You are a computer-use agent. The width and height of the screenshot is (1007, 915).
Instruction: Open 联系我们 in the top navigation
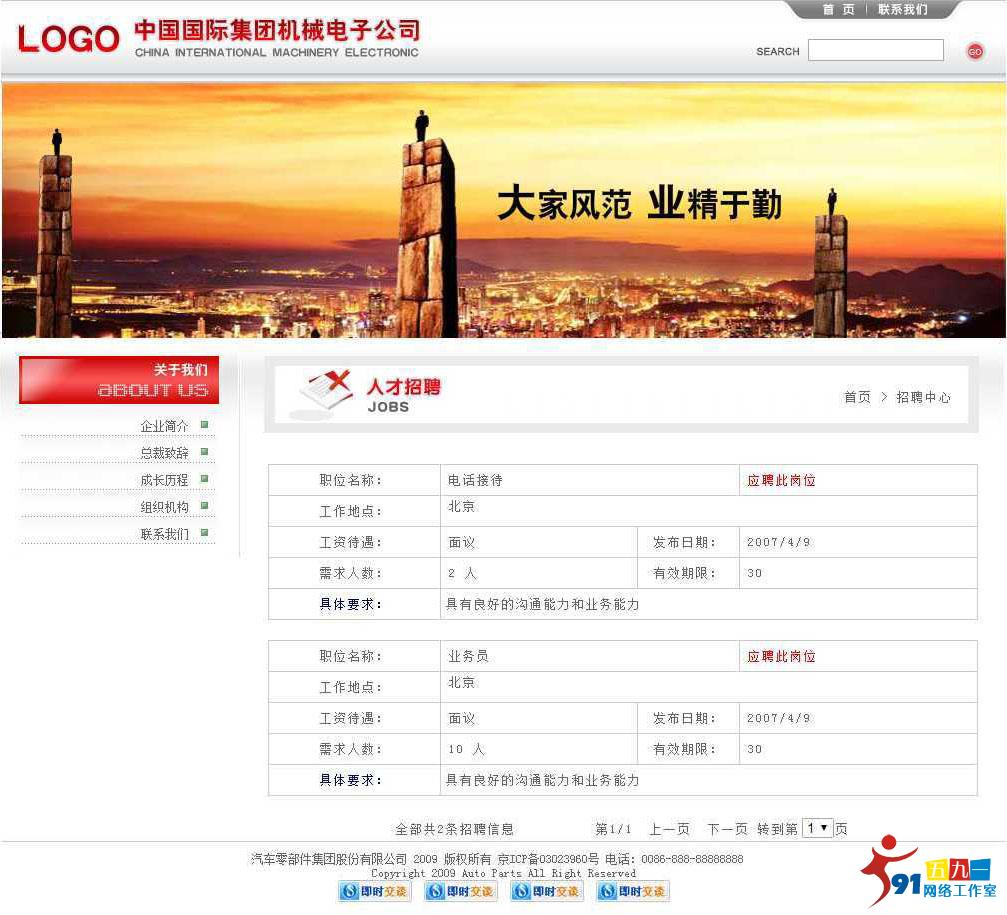pyautogui.click(x=903, y=10)
